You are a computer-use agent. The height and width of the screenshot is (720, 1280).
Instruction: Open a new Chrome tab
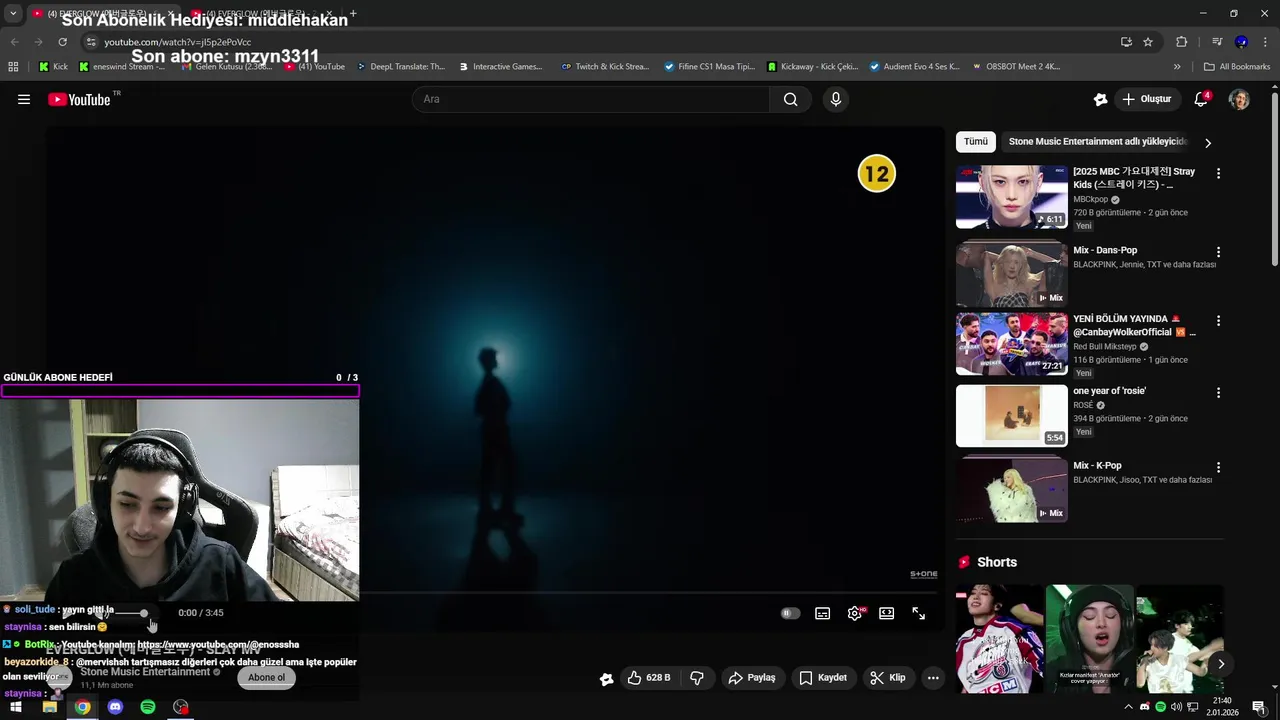coord(353,13)
